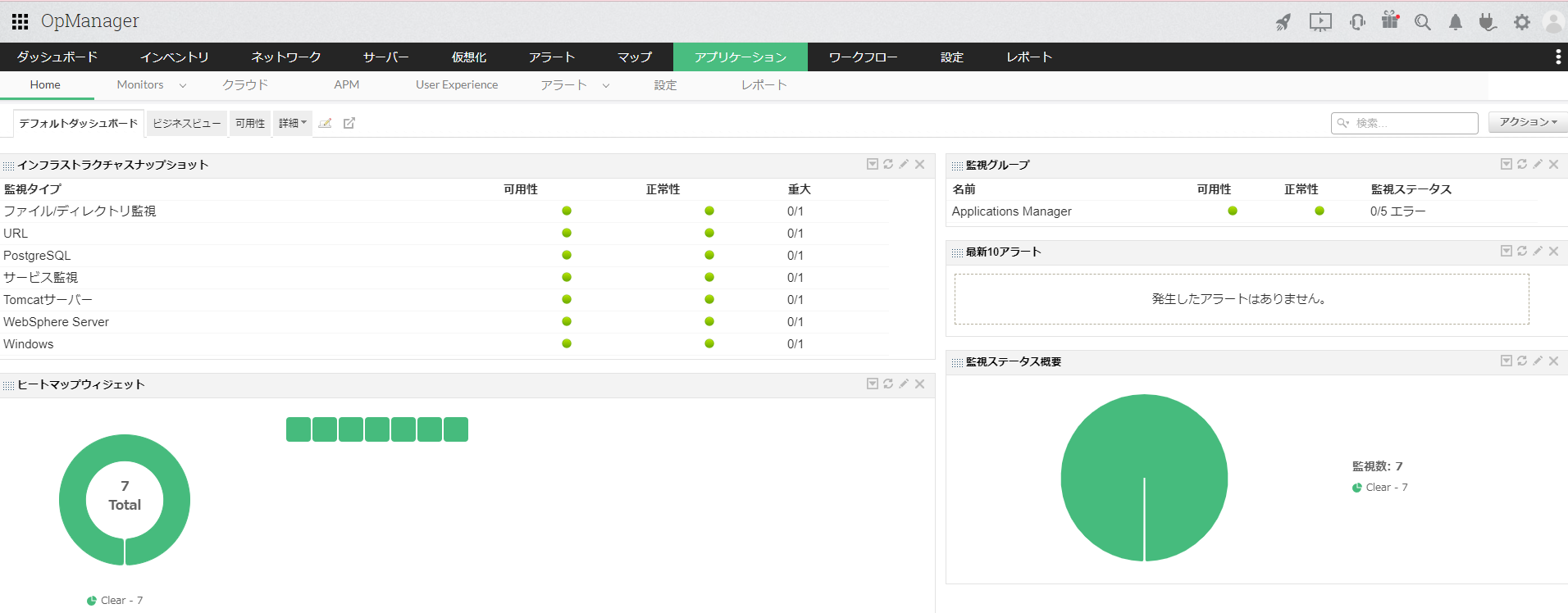Open the PostgreSQL monitor type link
1568x613 pixels.
pos(37,256)
